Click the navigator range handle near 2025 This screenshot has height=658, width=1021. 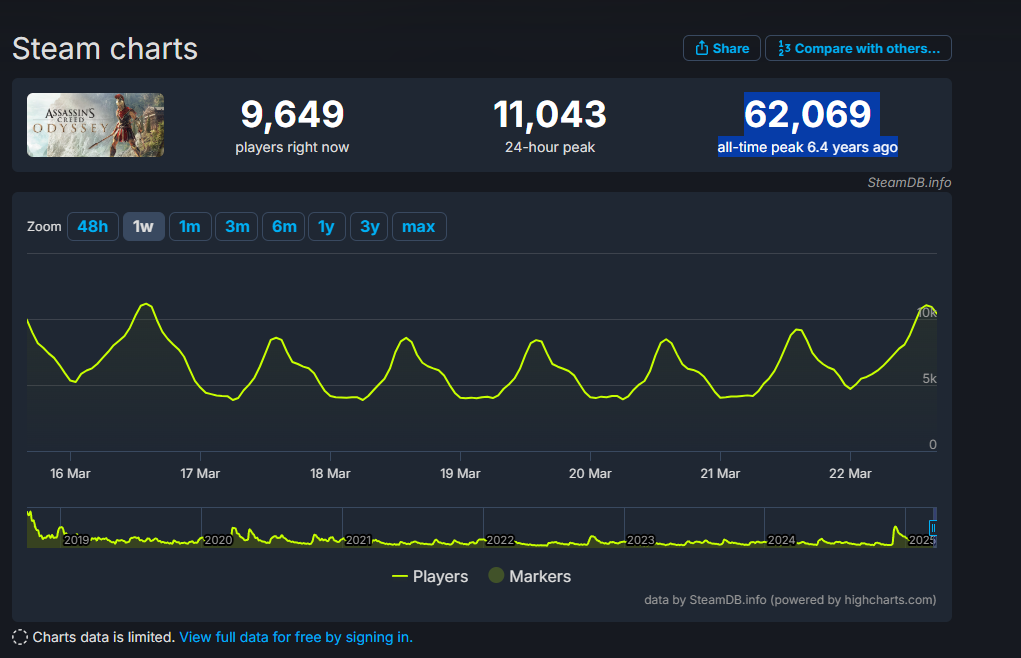[932, 528]
